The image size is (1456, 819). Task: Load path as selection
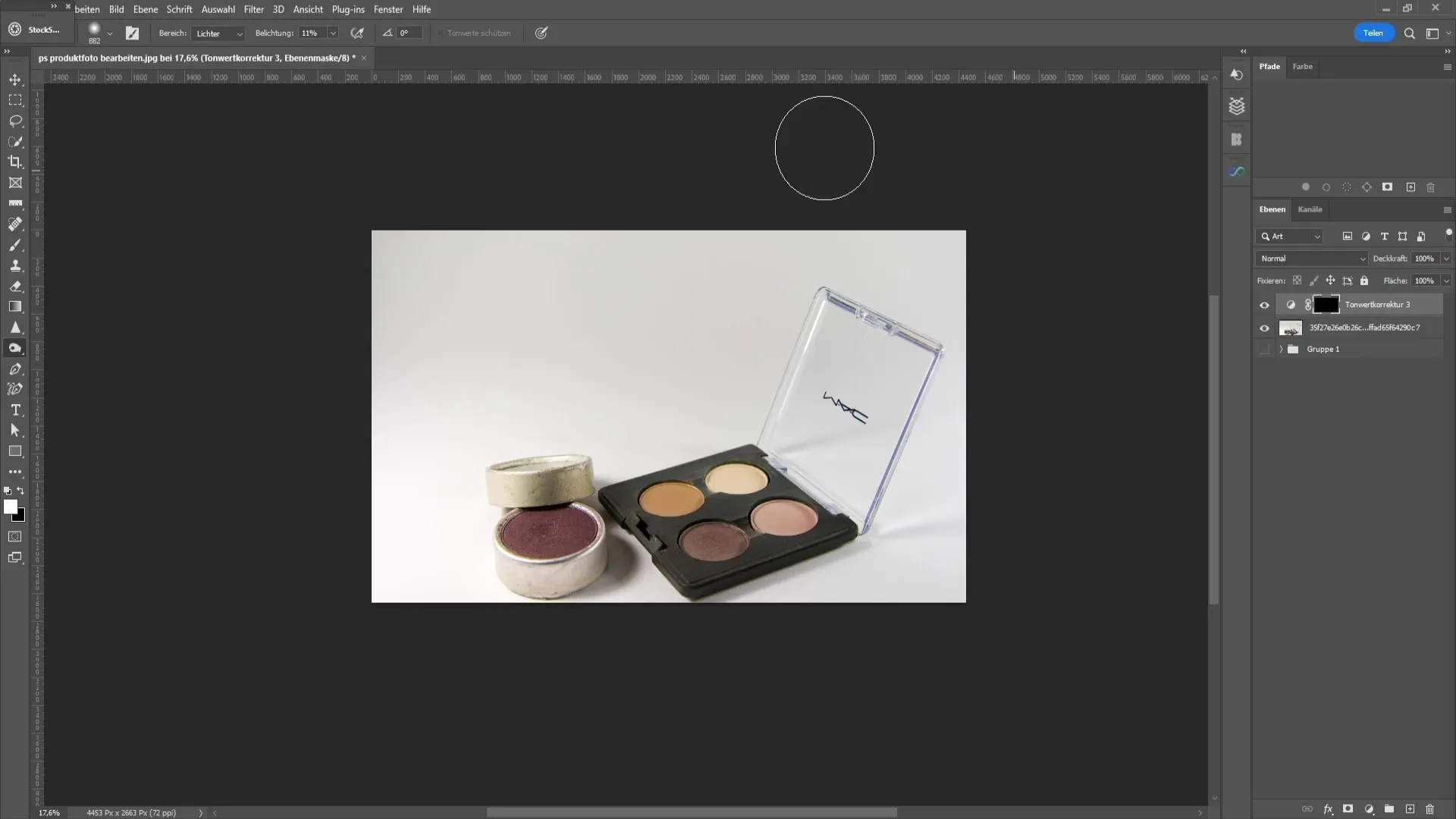tap(1347, 187)
